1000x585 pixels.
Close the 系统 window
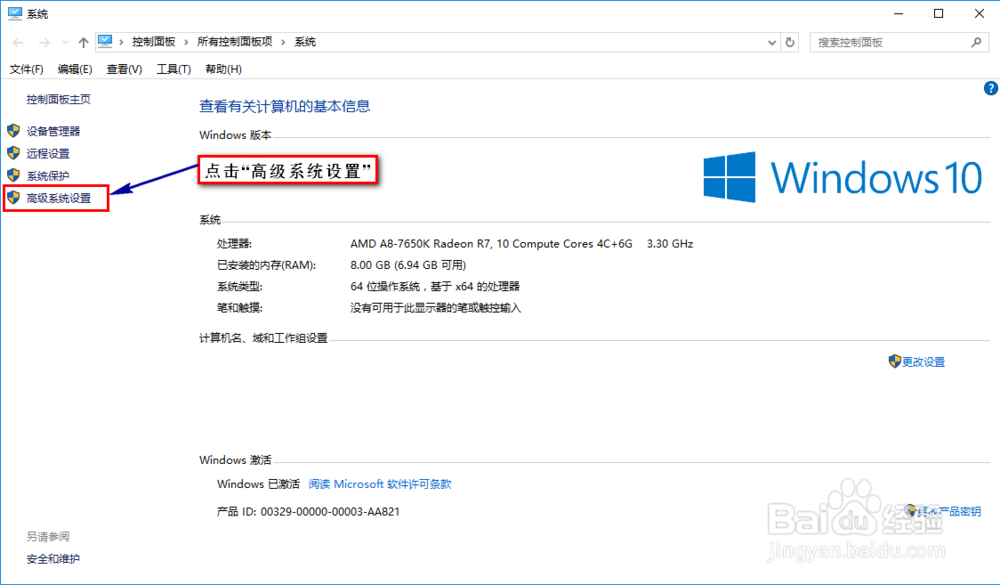point(979,13)
